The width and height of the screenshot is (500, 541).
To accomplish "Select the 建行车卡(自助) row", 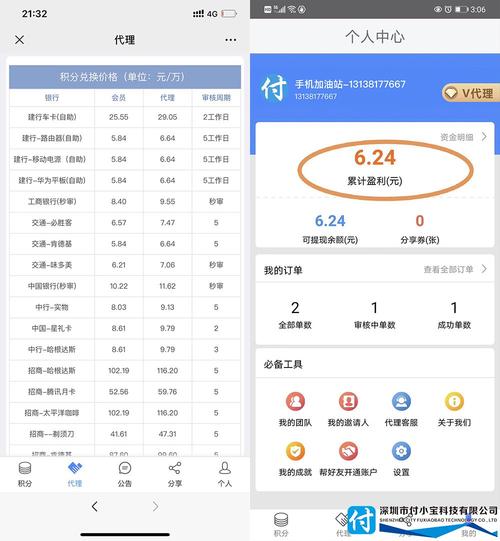I will tap(125, 117).
